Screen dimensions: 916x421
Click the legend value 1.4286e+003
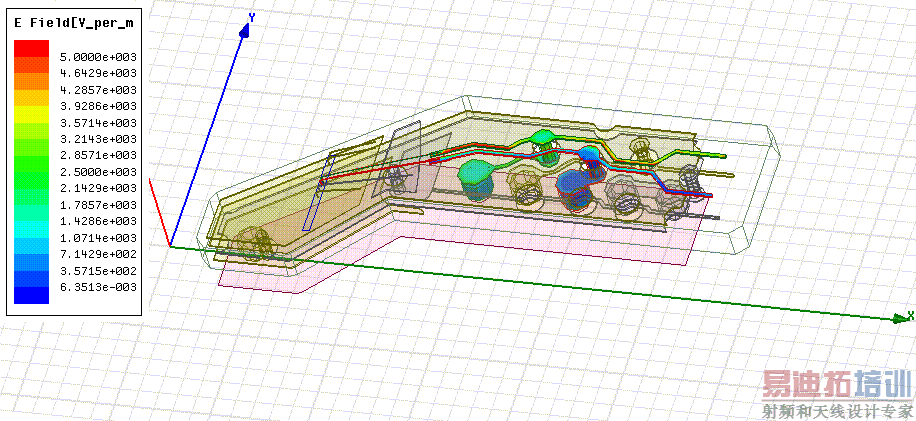tap(98, 221)
